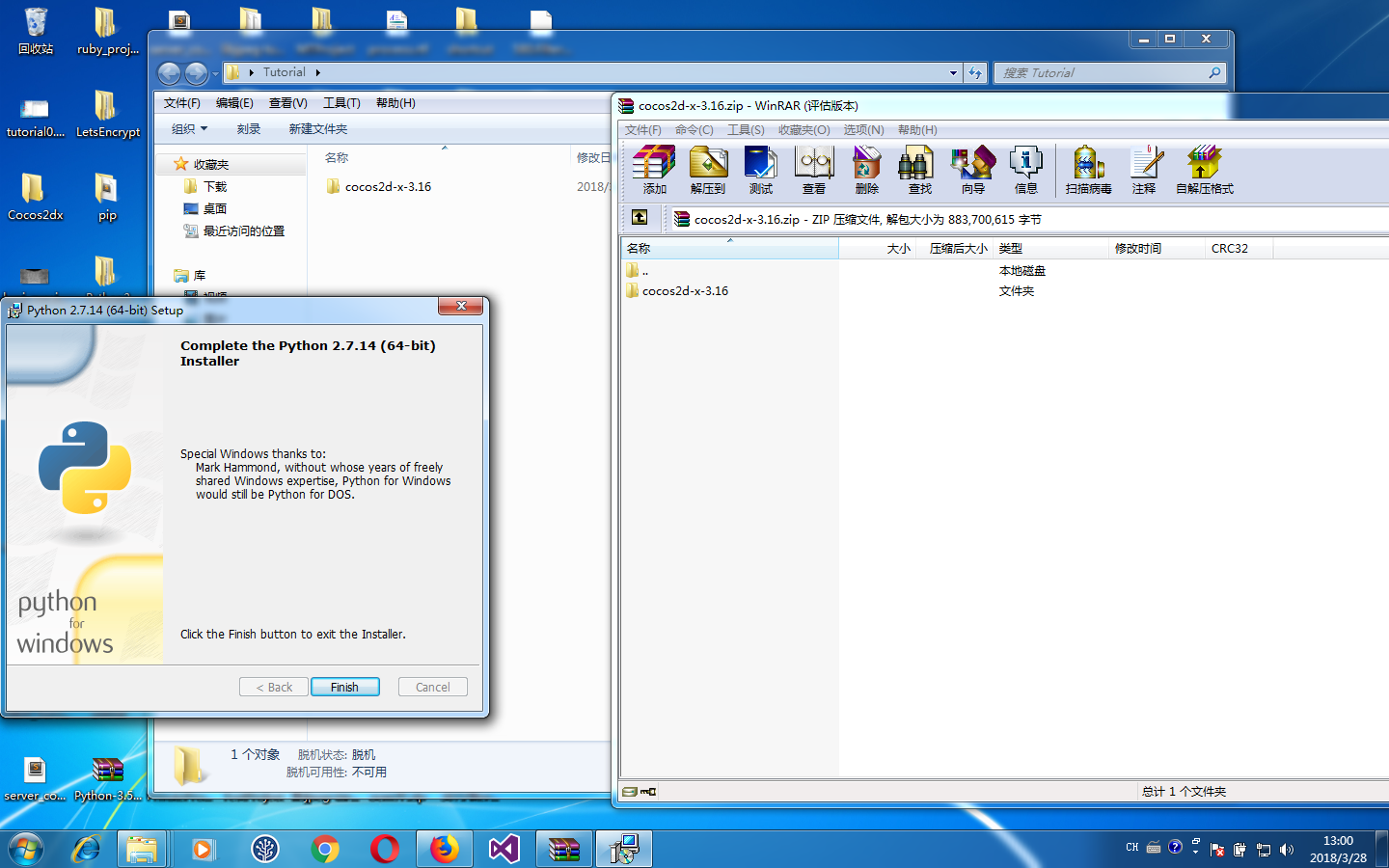Viewport: 1389px width, 868px height.
Task: Click the WinRAR Extract To (解压到) icon
Action: 708,170
